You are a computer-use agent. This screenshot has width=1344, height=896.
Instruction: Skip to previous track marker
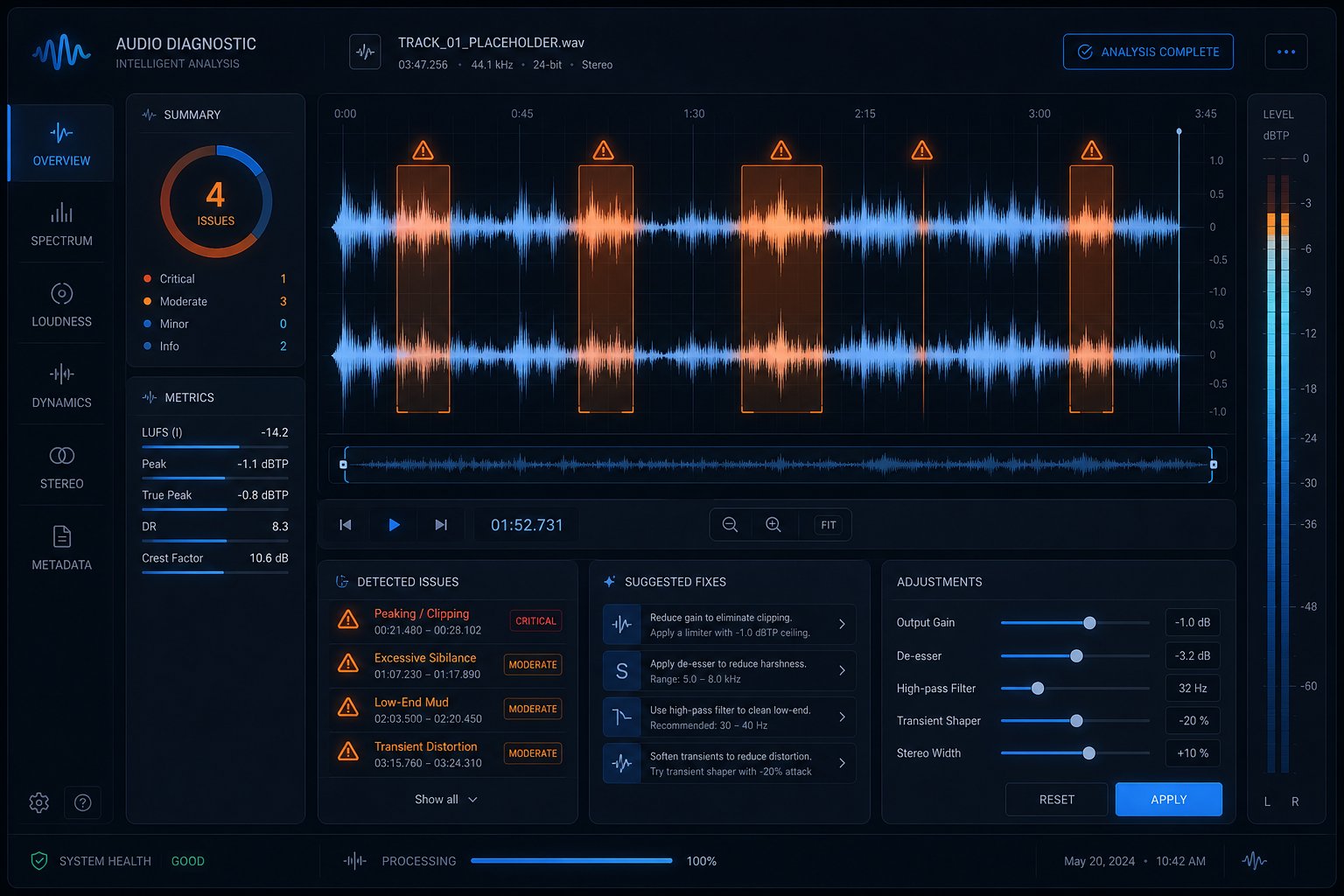point(346,525)
